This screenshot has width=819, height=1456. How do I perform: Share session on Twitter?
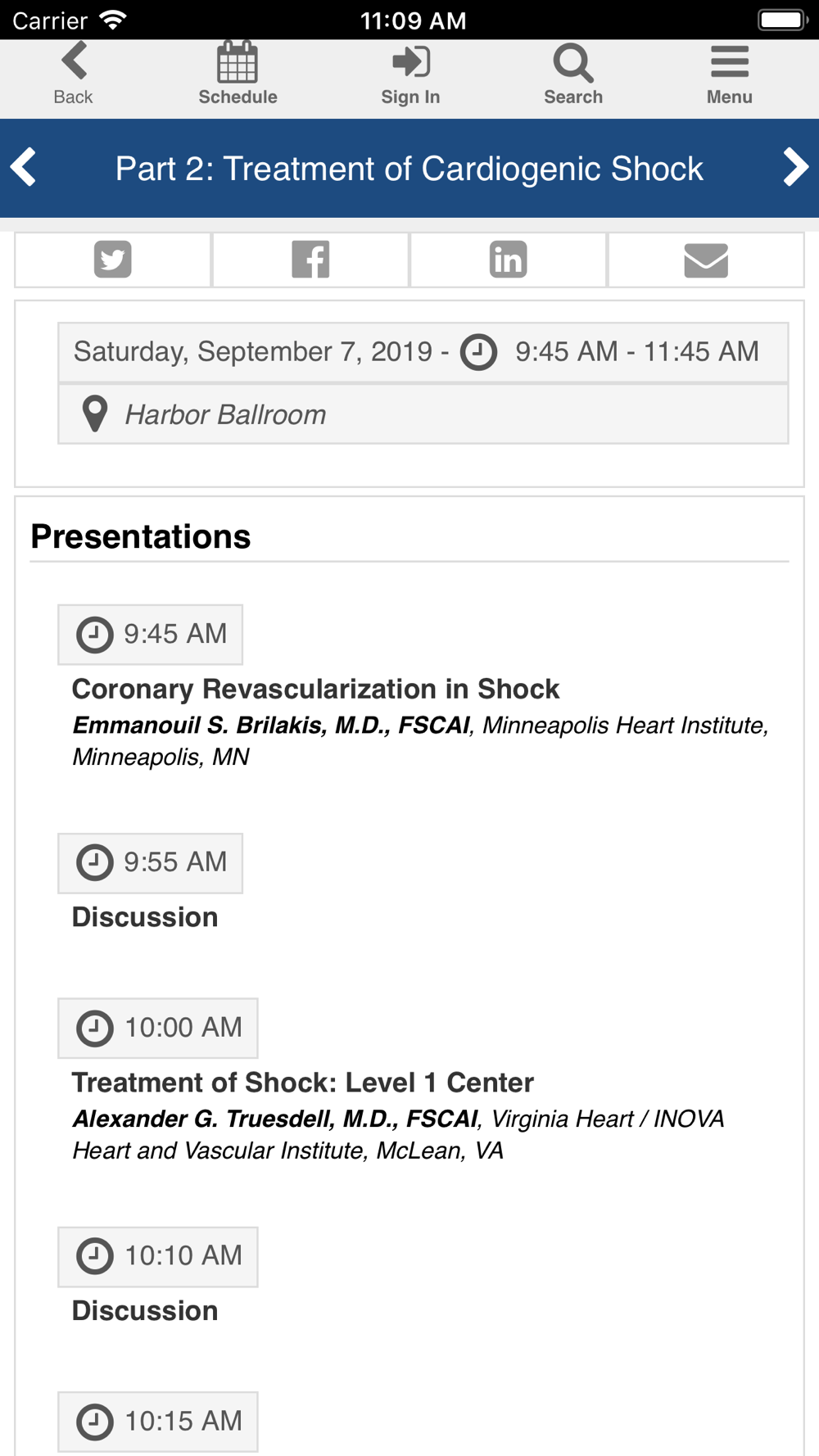(x=113, y=260)
